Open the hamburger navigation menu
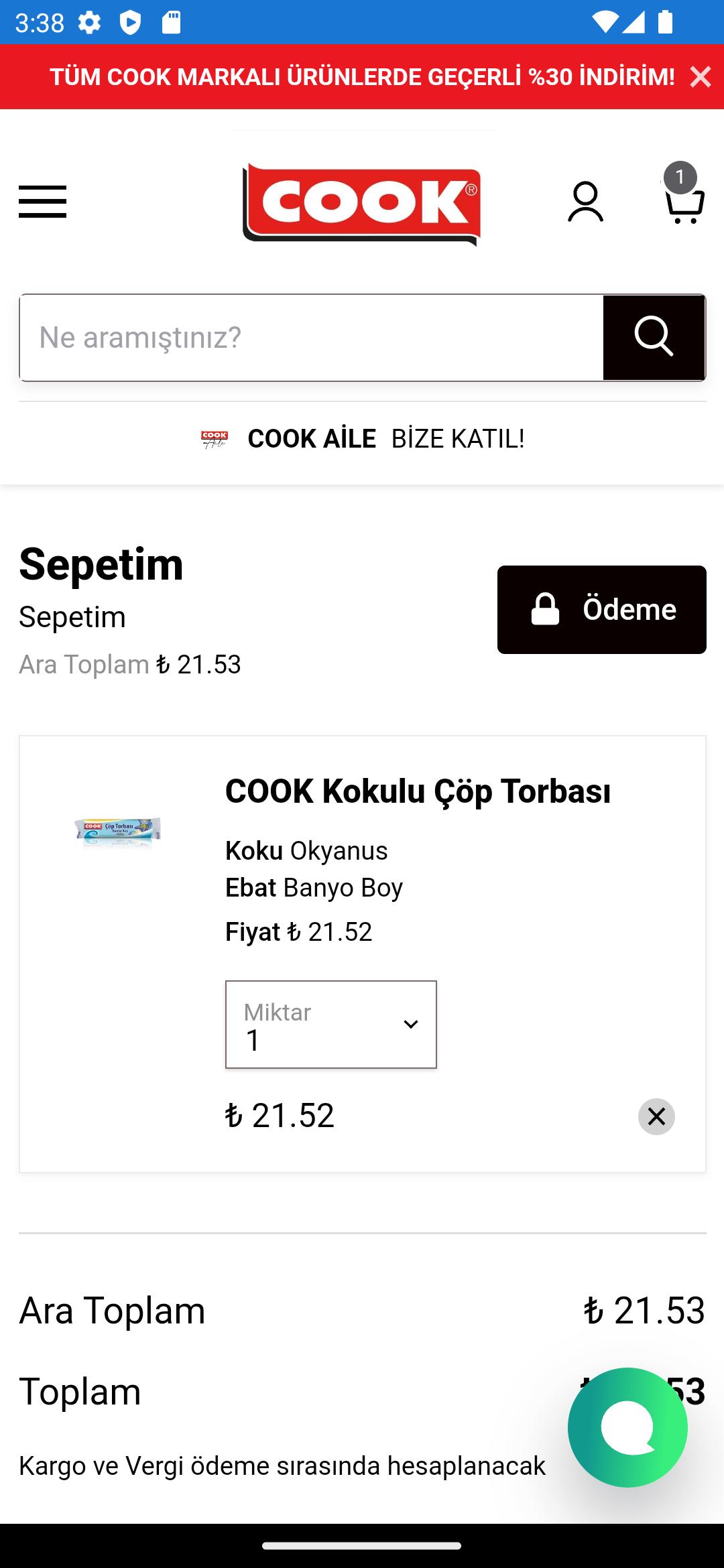Viewport: 724px width, 1568px height. tap(42, 202)
